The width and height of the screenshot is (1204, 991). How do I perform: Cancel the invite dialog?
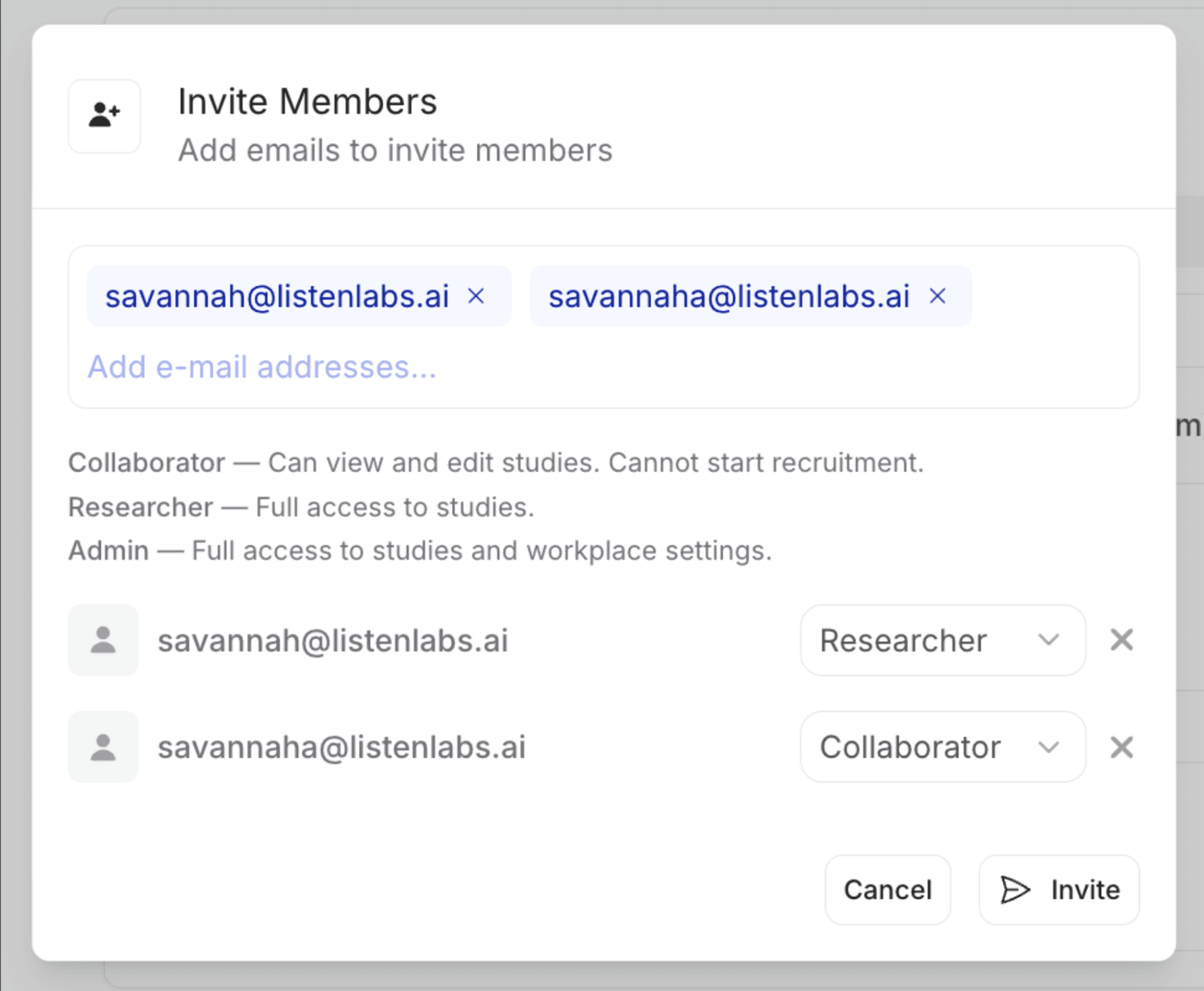[x=888, y=890]
